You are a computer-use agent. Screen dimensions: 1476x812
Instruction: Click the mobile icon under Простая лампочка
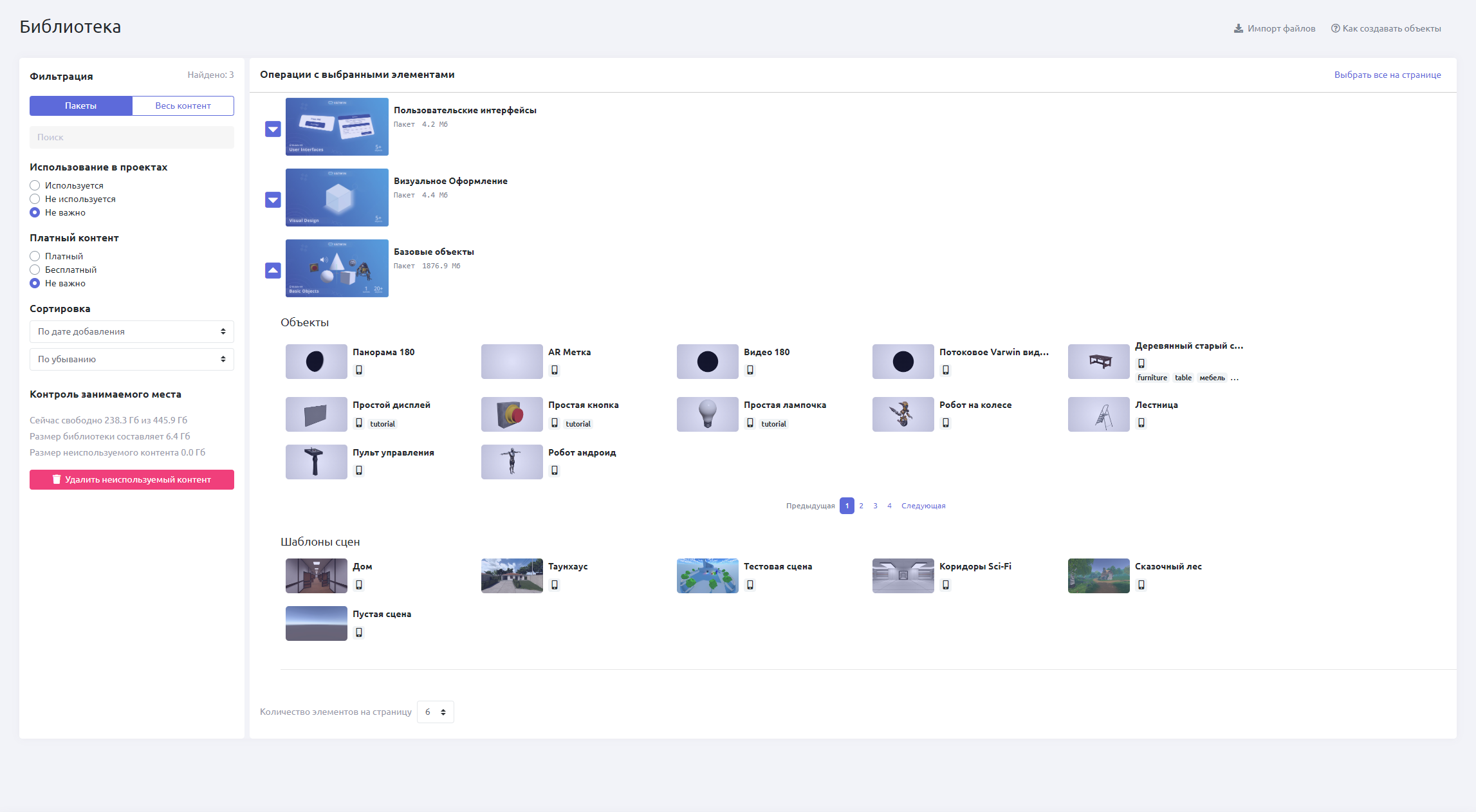[750, 423]
